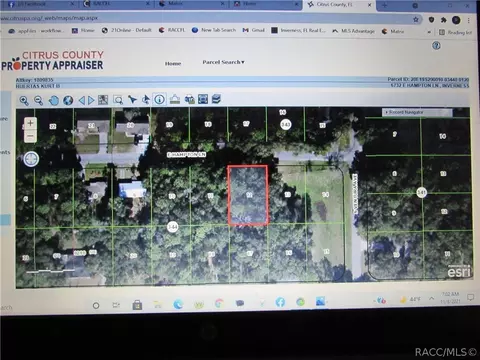Show hidden system tray icons chevron
Image resolution: width=480 pixels, height=360 pixels.
tap(431, 299)
